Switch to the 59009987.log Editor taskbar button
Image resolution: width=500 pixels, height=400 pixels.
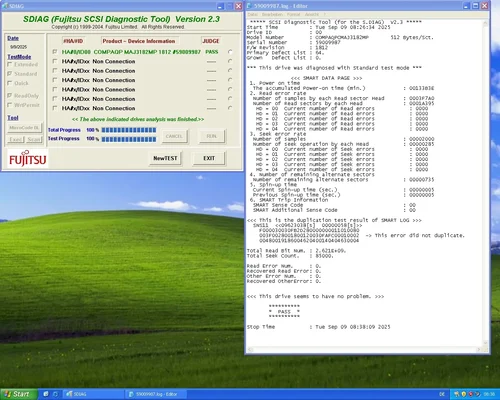point(157,394)
